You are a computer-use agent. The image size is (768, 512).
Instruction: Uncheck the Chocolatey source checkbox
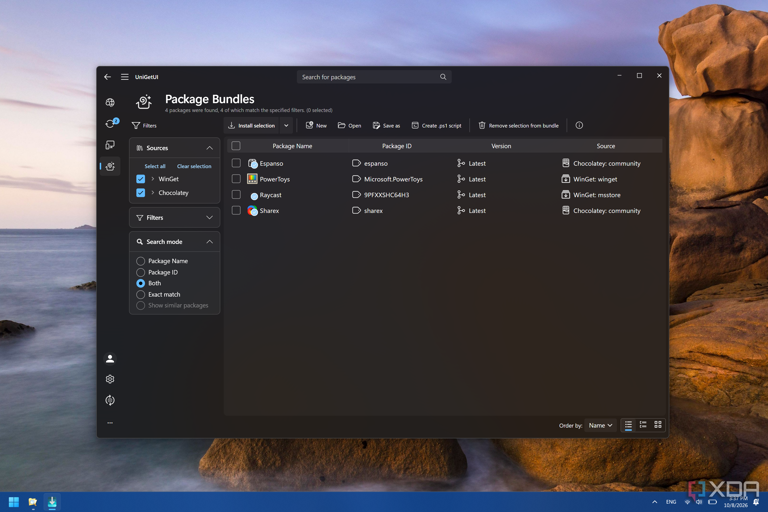coord(141,193)
